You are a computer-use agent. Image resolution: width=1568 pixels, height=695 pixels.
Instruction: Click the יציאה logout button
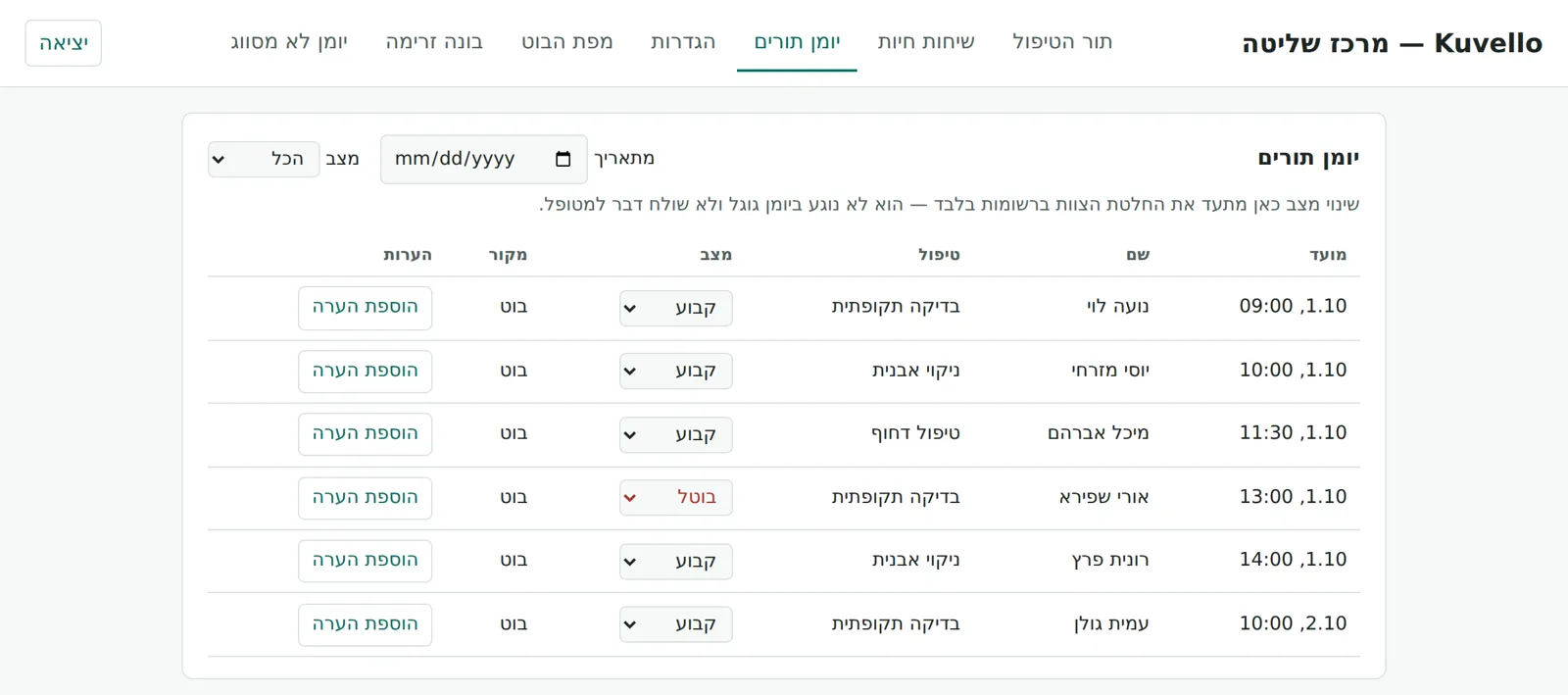coord(64,43)
